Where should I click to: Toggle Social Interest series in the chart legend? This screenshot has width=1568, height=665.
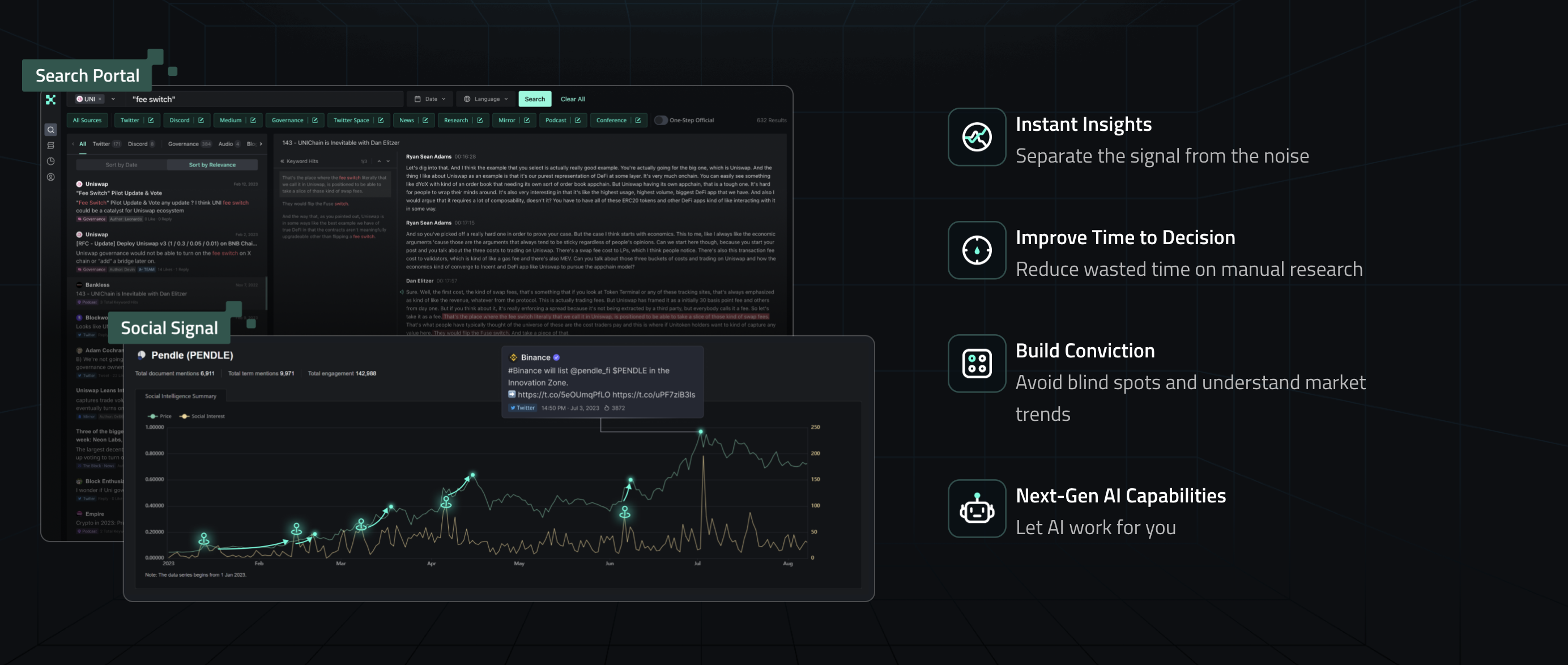(x=202, y=416)
